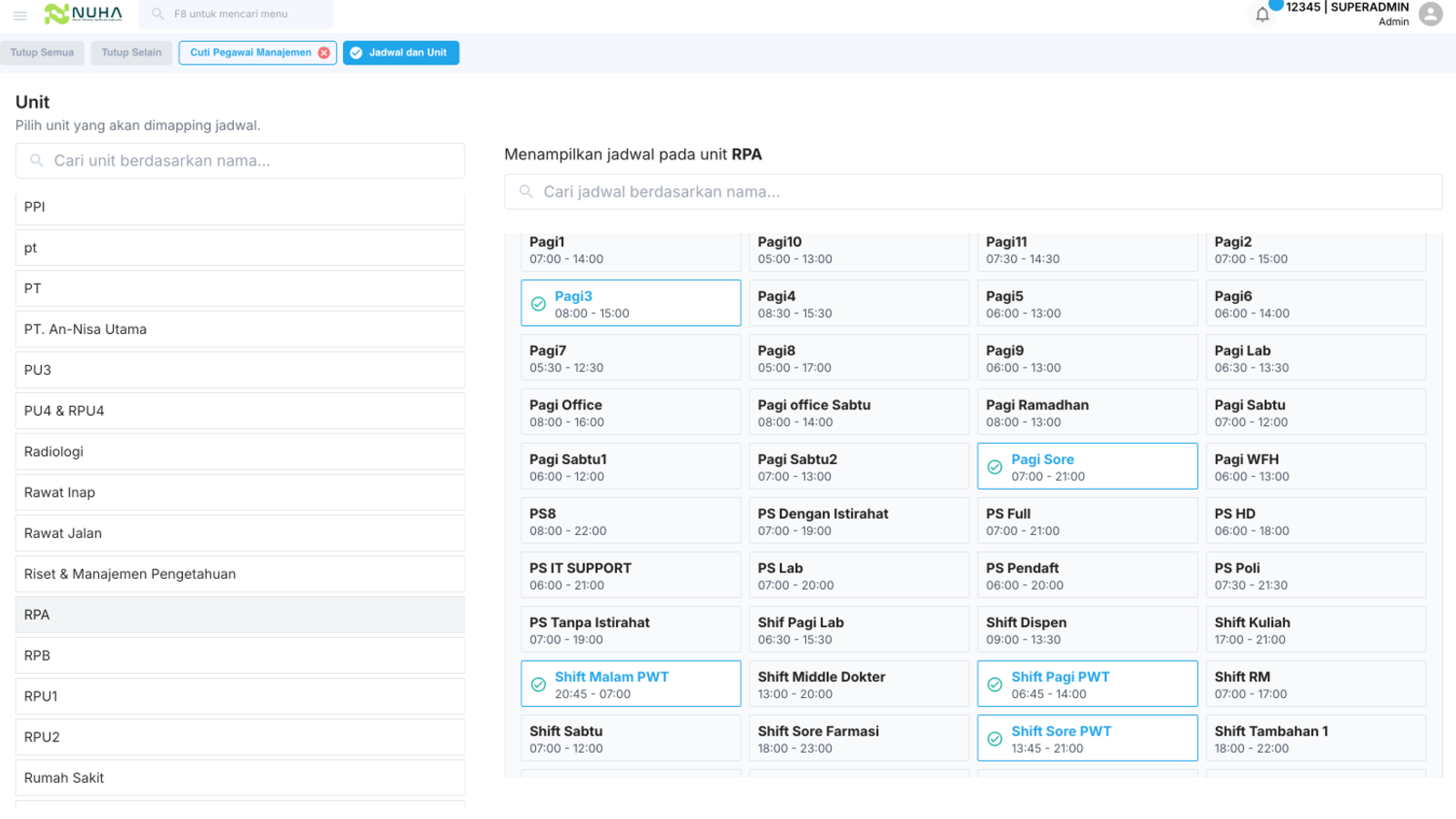Click the Tutup Semua button
This screenshot has width=1456, height=819.
click(x=43, y=53)
